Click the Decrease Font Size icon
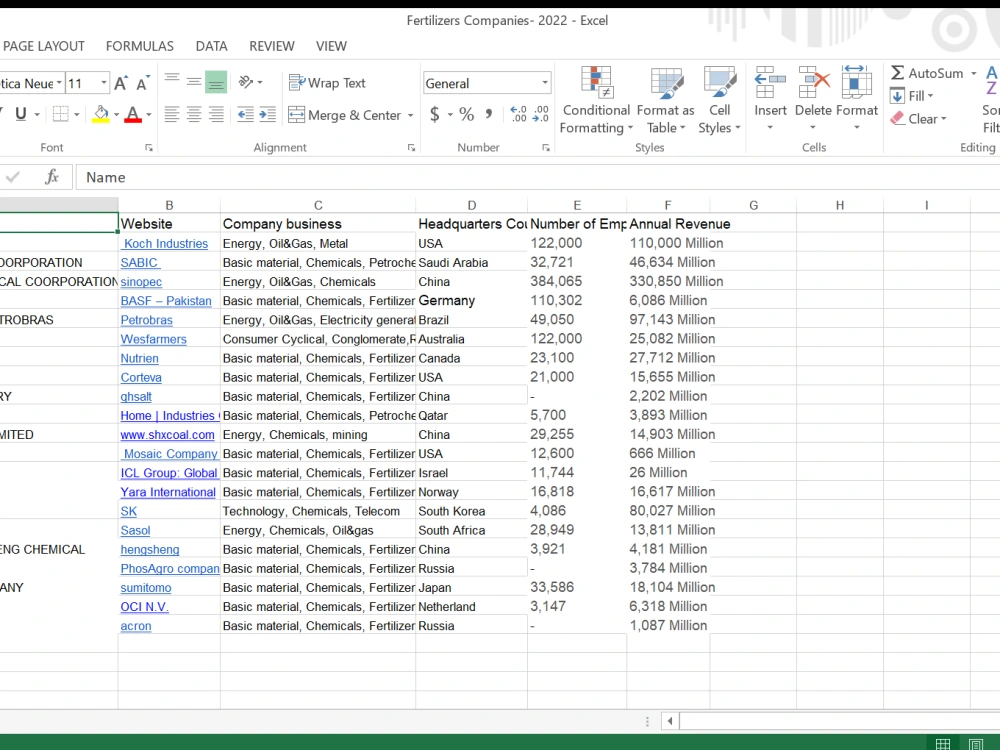 [x=143, y=83]
